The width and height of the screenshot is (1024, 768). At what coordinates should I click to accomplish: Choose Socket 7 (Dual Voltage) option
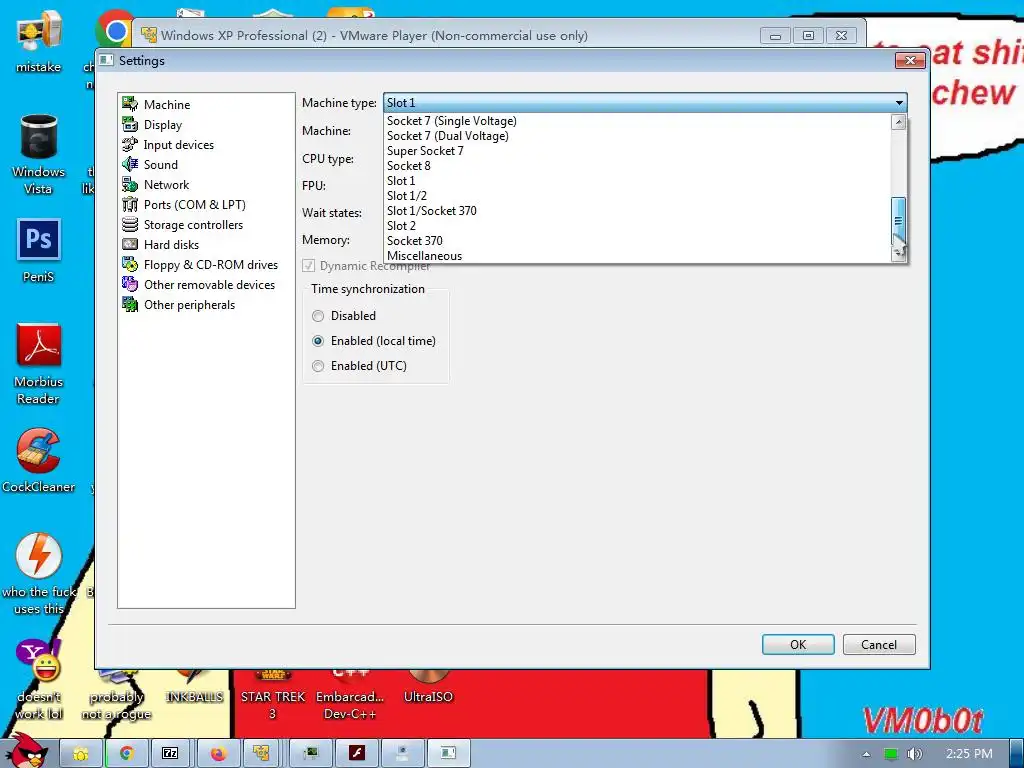pyautogui.click(x=638, y=136)
